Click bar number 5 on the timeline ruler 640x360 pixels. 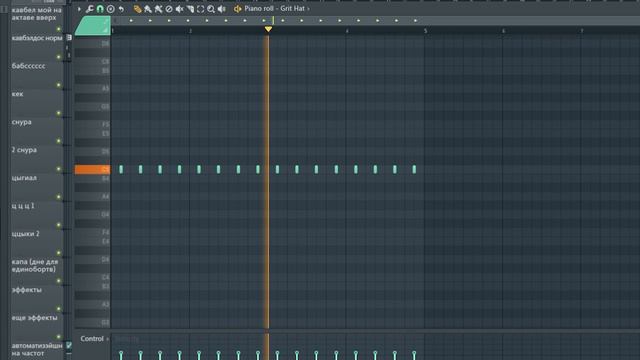(x=425, y=31)
